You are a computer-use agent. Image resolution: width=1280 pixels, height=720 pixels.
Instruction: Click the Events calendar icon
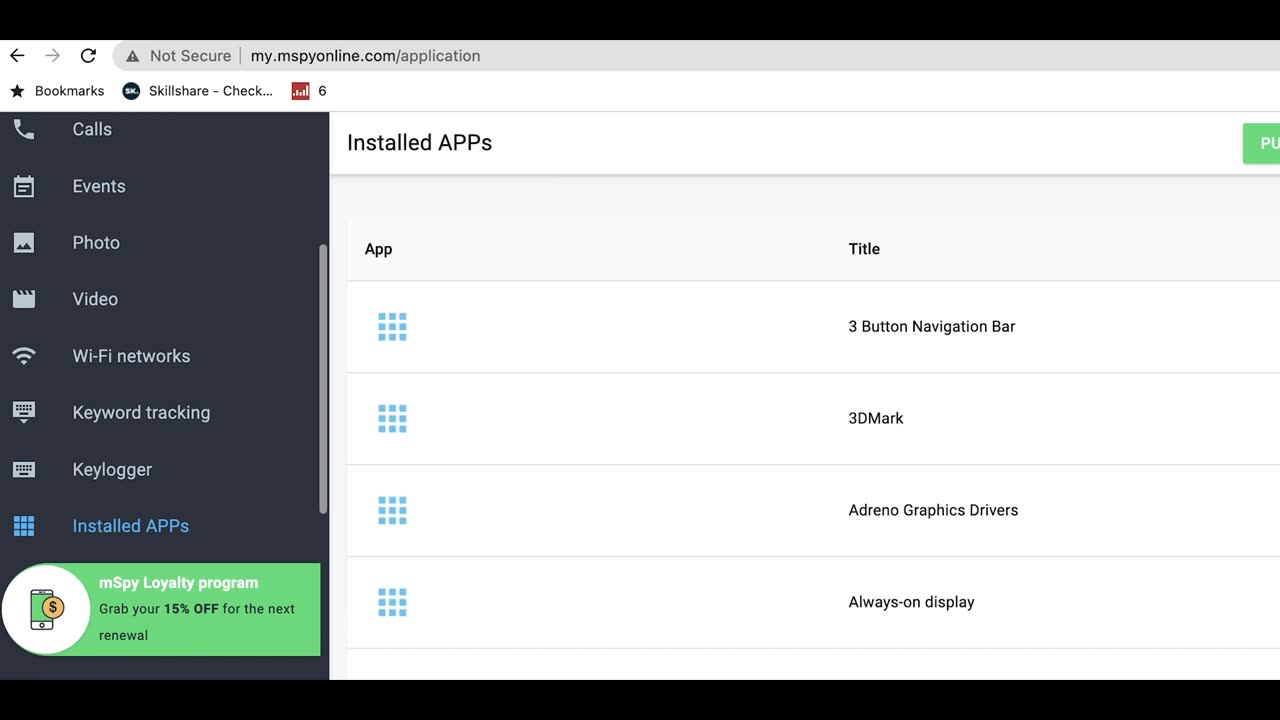(24, 186)
